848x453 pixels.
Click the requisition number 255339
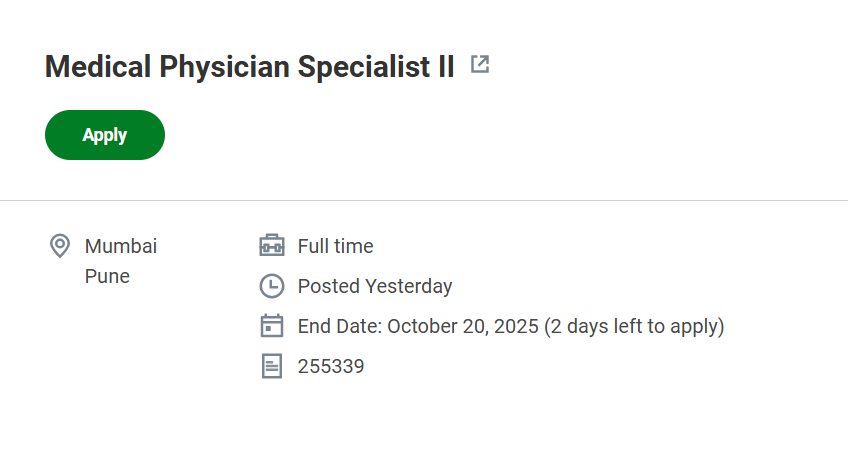[331, 366]
